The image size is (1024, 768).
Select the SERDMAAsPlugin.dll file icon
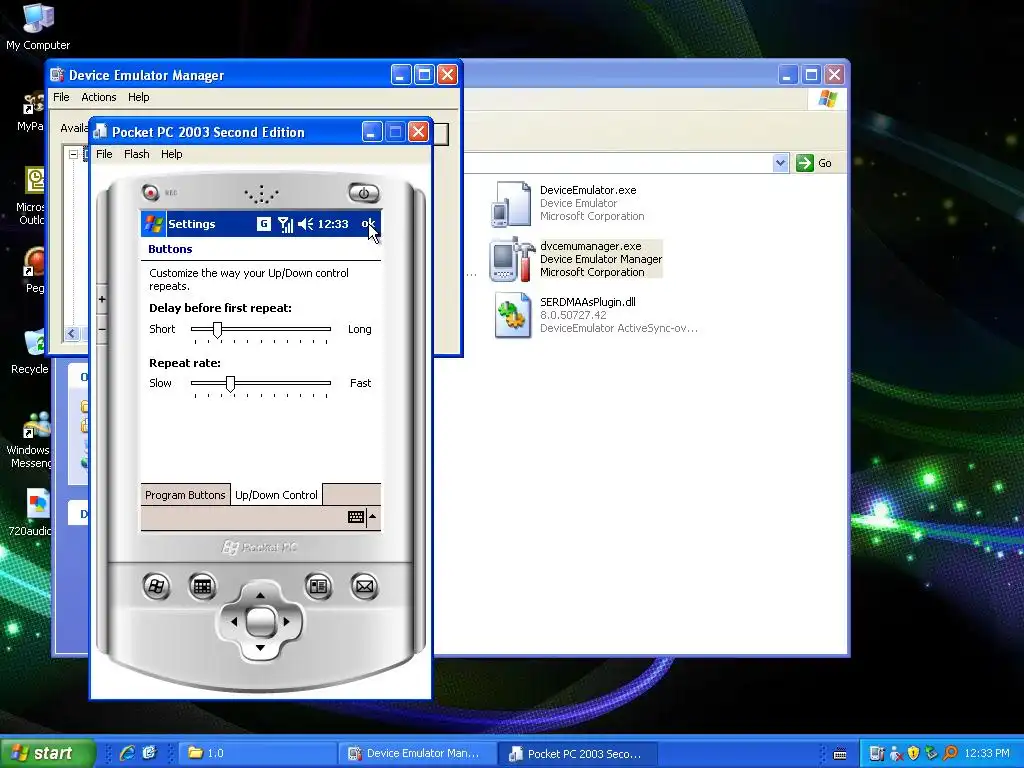coord(513,315)
